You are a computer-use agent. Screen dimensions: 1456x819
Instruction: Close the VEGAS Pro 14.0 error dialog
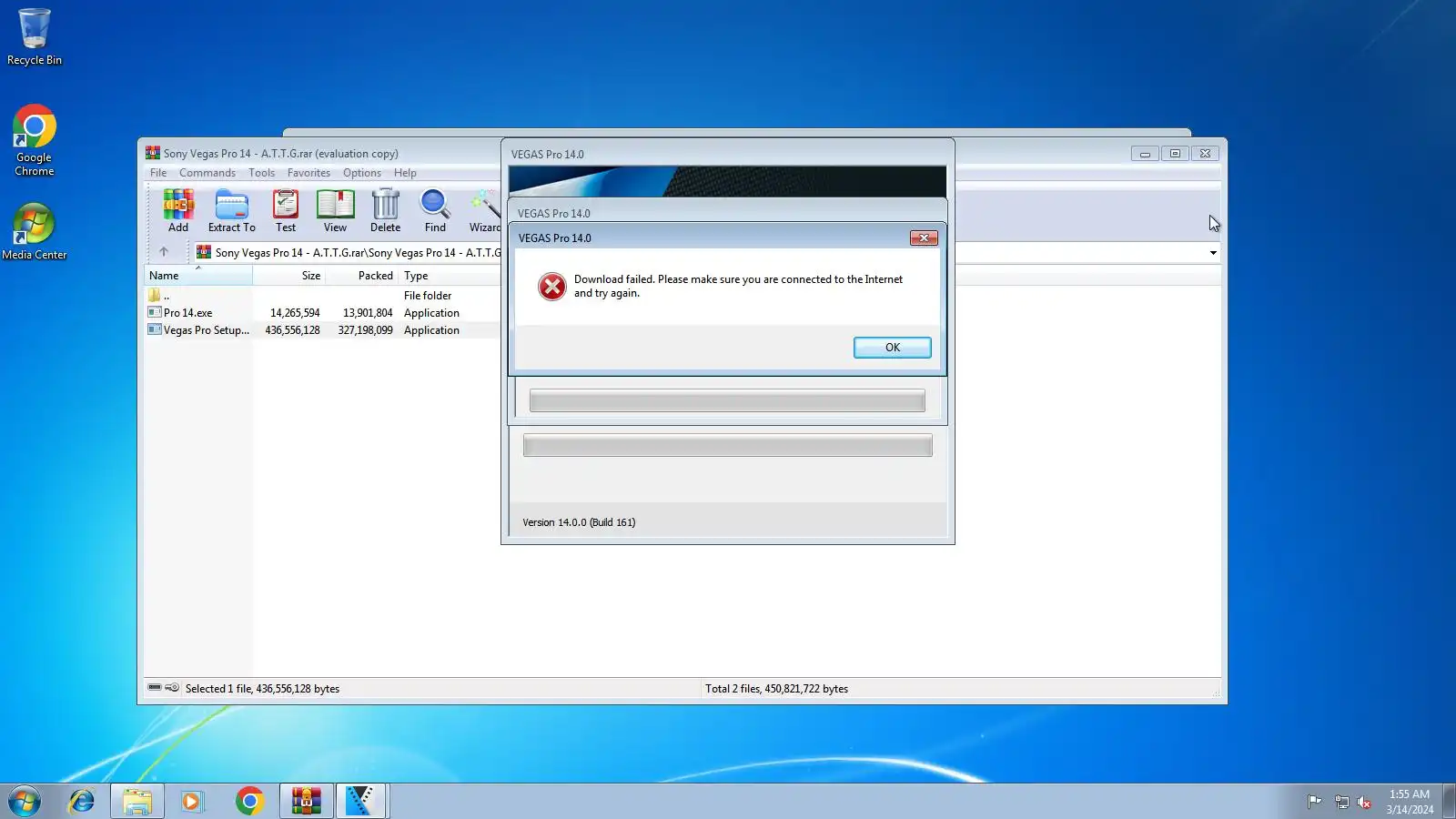(x=924, y=238)
